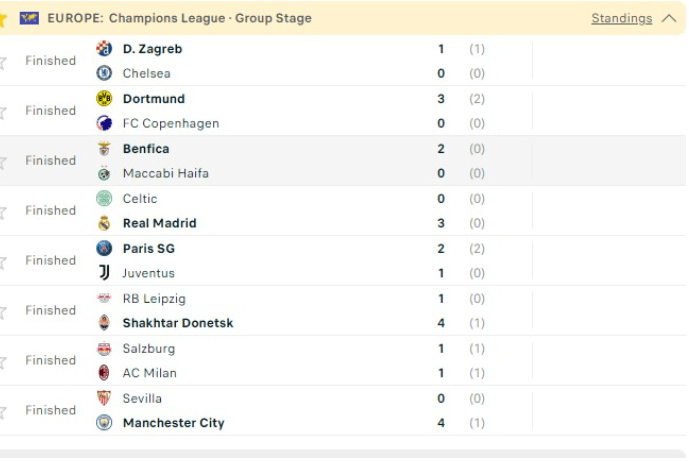Select the Shakhtar Donetsk team name
The height and width of the screenshot is (461, 689).
[x=177, y=323]
